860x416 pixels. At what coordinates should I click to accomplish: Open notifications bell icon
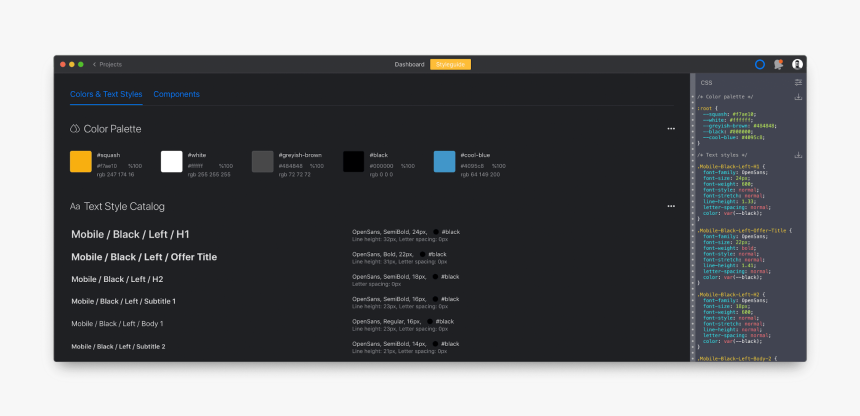pos(778,64)
